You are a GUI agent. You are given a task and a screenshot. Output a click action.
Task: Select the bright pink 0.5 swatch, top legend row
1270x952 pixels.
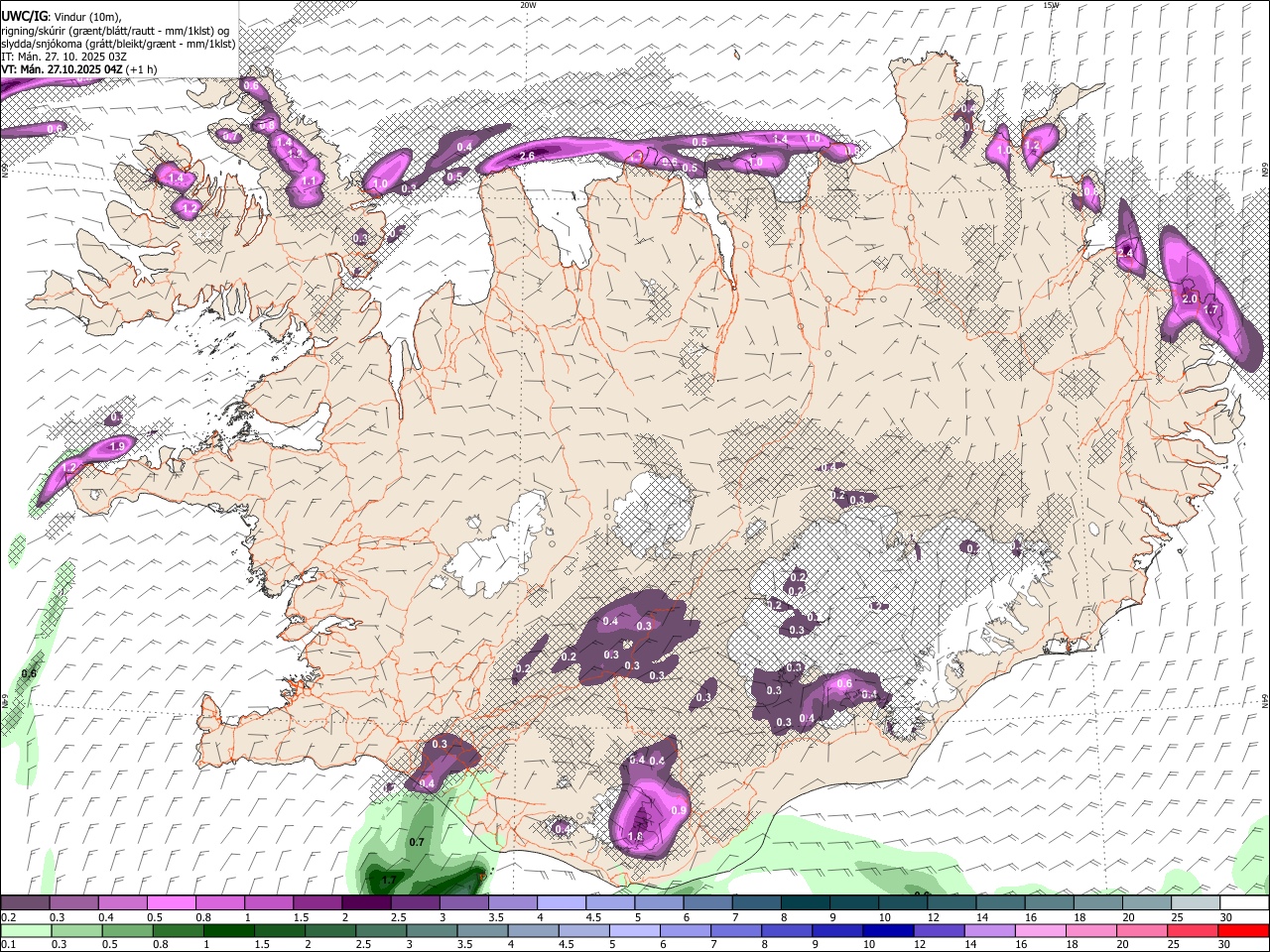coord(171,903)
